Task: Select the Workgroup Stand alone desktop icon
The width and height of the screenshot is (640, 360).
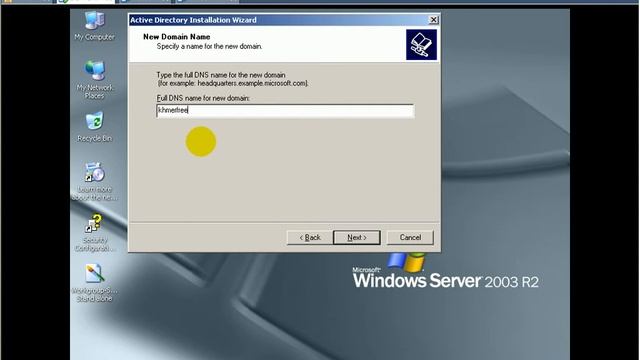Action: (x=94, y=283)
